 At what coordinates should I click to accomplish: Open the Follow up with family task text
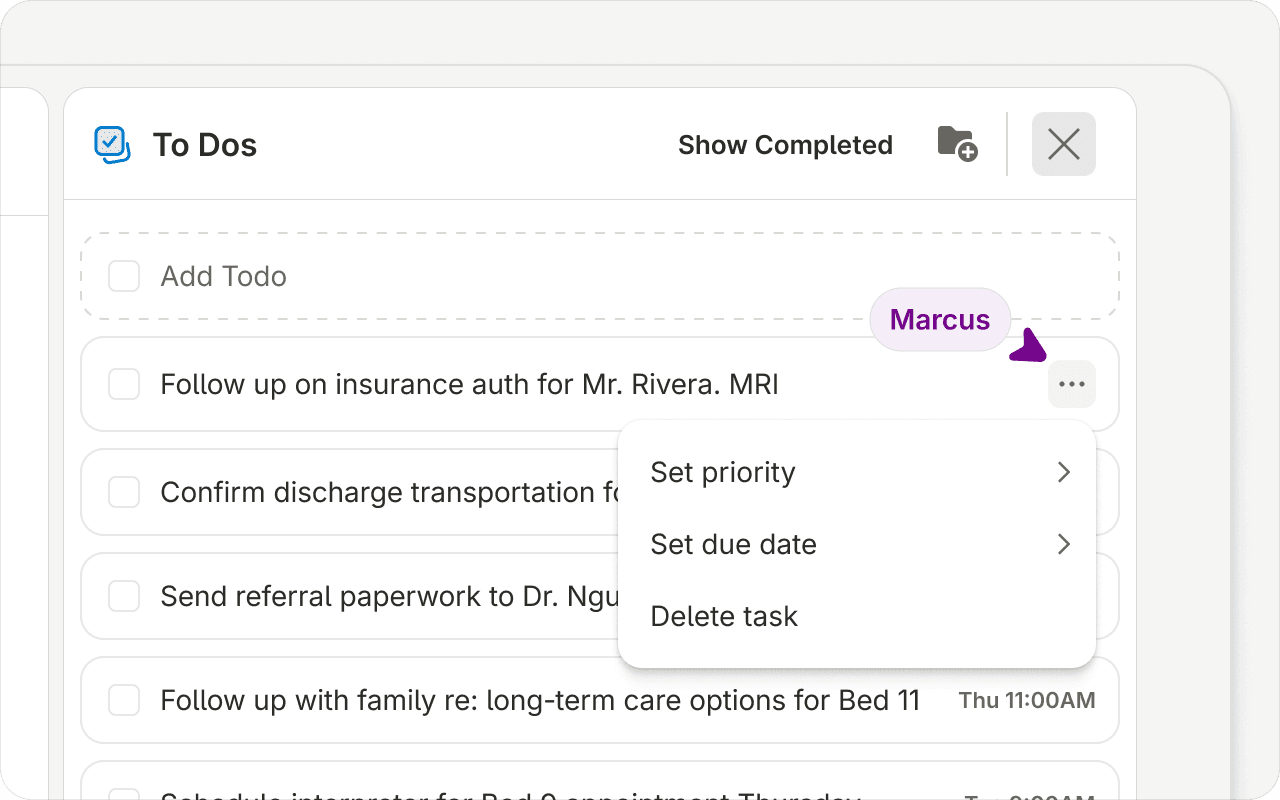[x=540, y=700]
